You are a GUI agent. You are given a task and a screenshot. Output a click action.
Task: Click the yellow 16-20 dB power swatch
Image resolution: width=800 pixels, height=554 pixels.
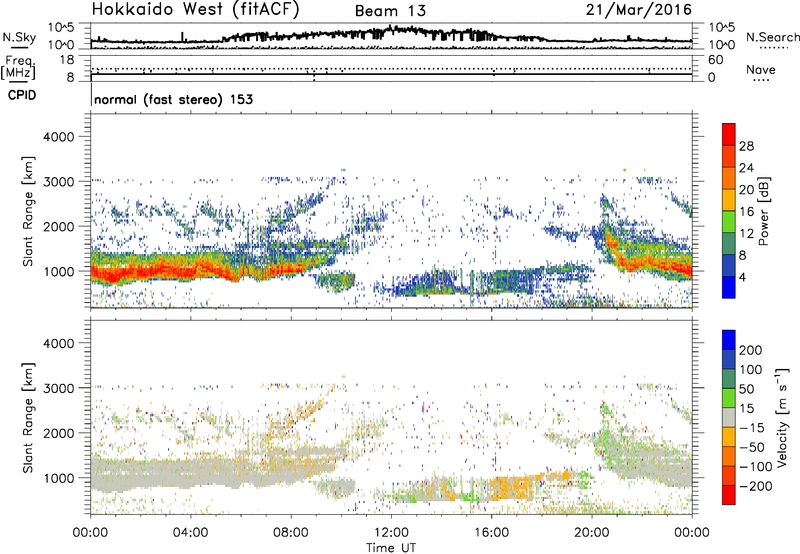[x=729, y=200]
